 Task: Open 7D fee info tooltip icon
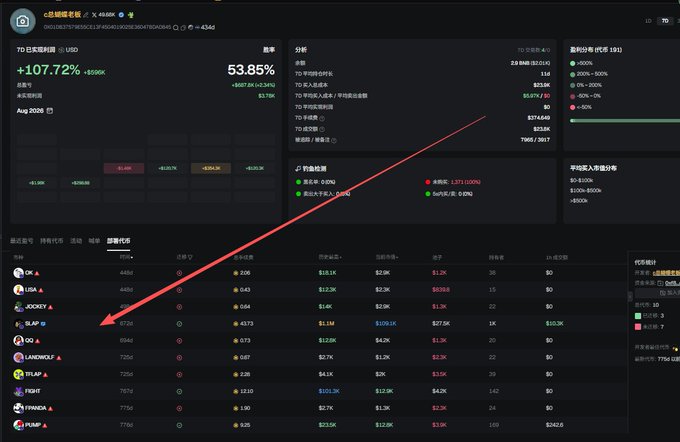click(x=322, y=118)
